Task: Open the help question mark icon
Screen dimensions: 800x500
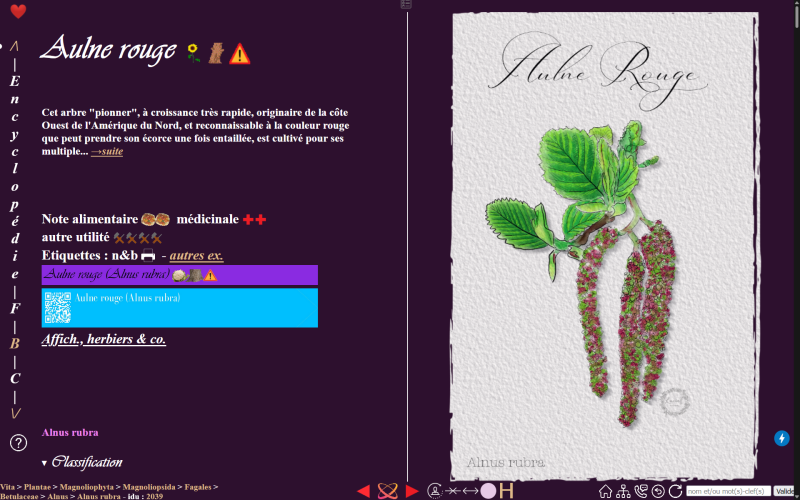Action: coord(18,442)
